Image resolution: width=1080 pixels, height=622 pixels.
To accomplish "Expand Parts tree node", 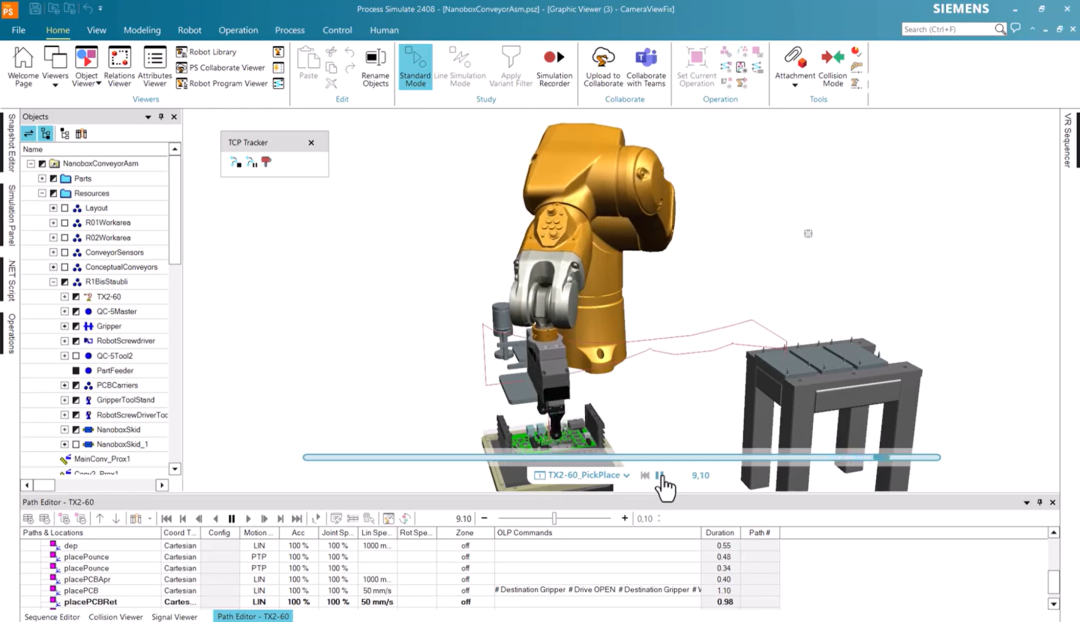I will (42, 178).
